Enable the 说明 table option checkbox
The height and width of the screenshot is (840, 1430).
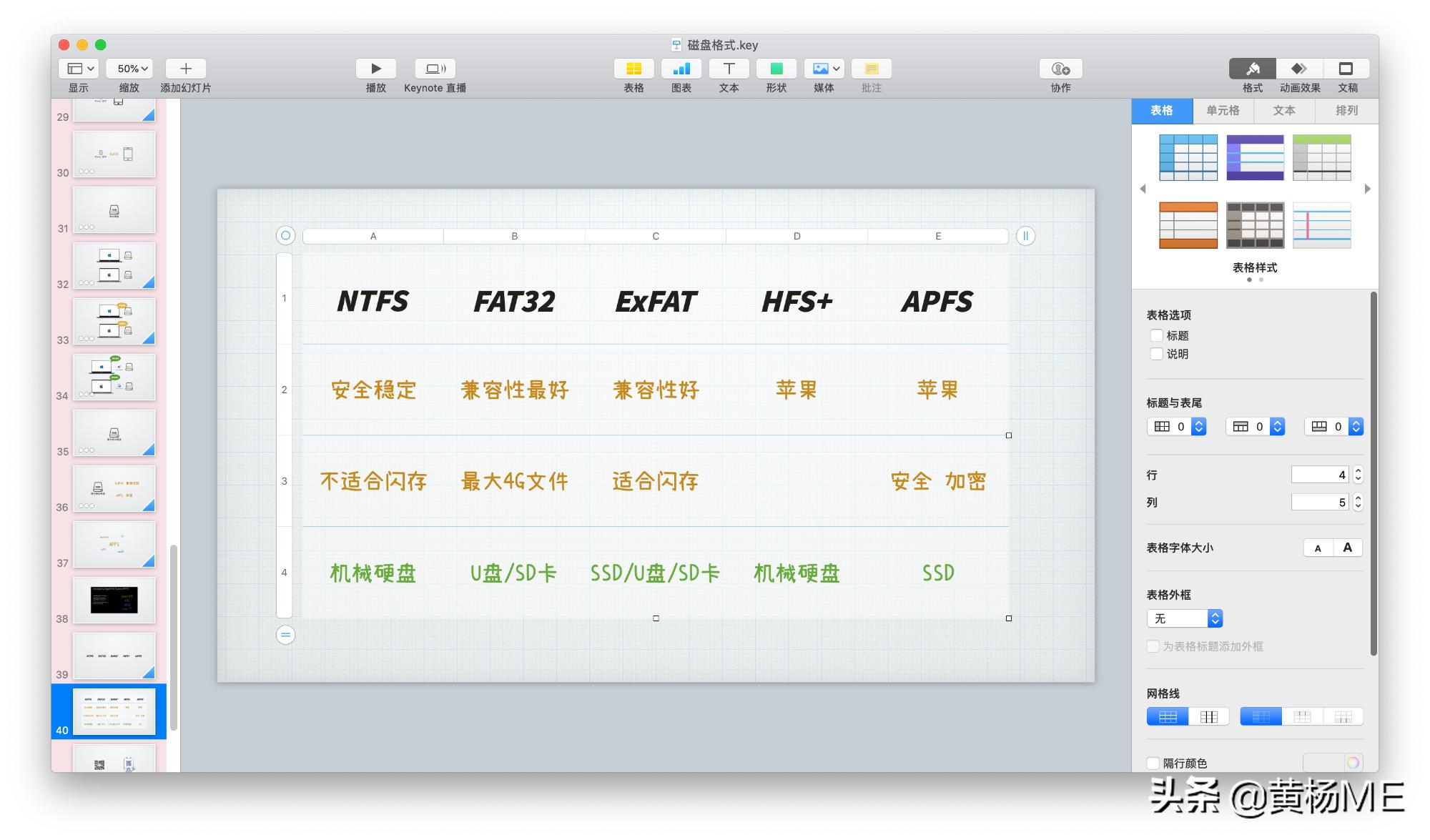point(1156,353)
